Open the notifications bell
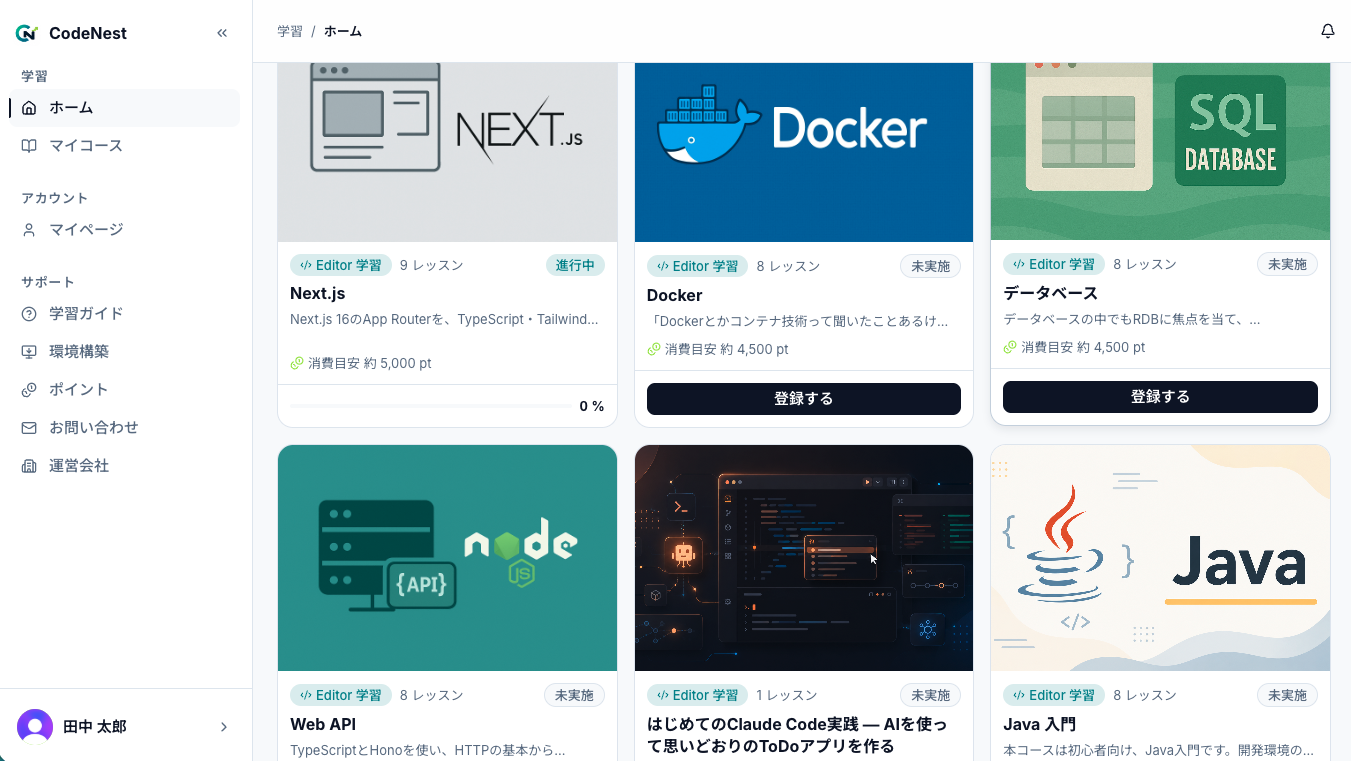 click(1328, 31)
